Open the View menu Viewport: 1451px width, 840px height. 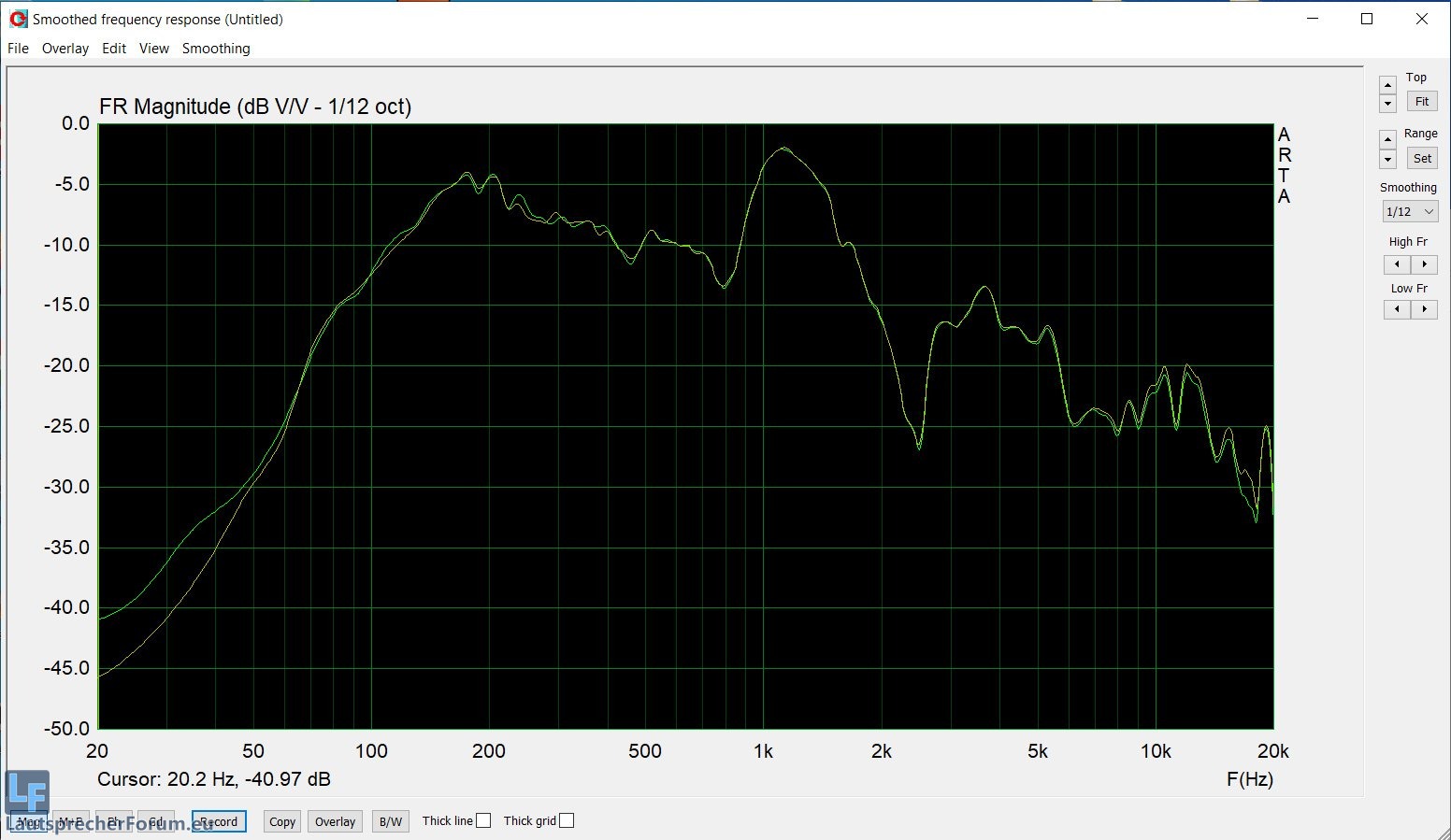(154, 49)
